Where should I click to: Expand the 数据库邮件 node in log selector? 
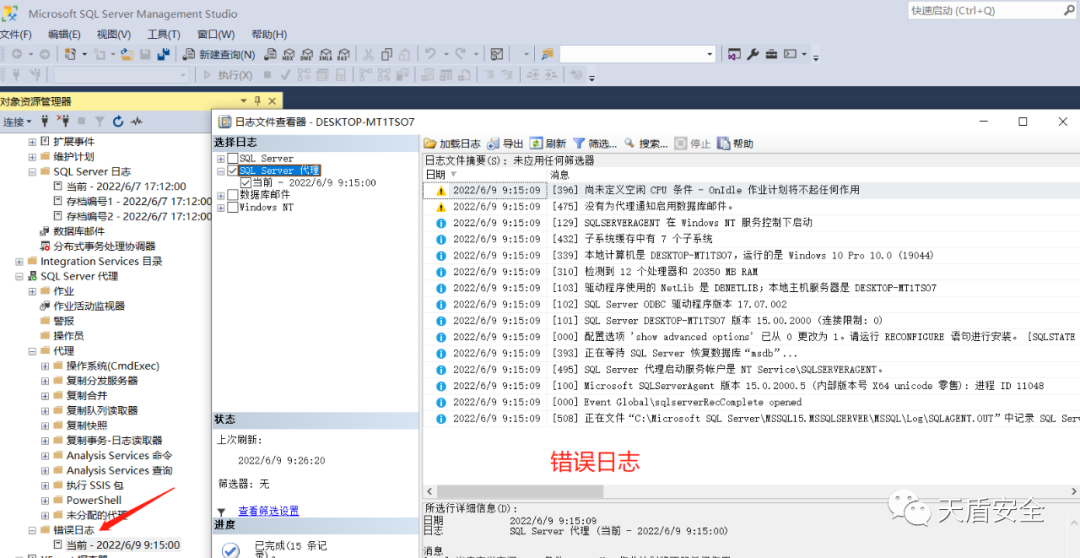click(x=221, y=195)
